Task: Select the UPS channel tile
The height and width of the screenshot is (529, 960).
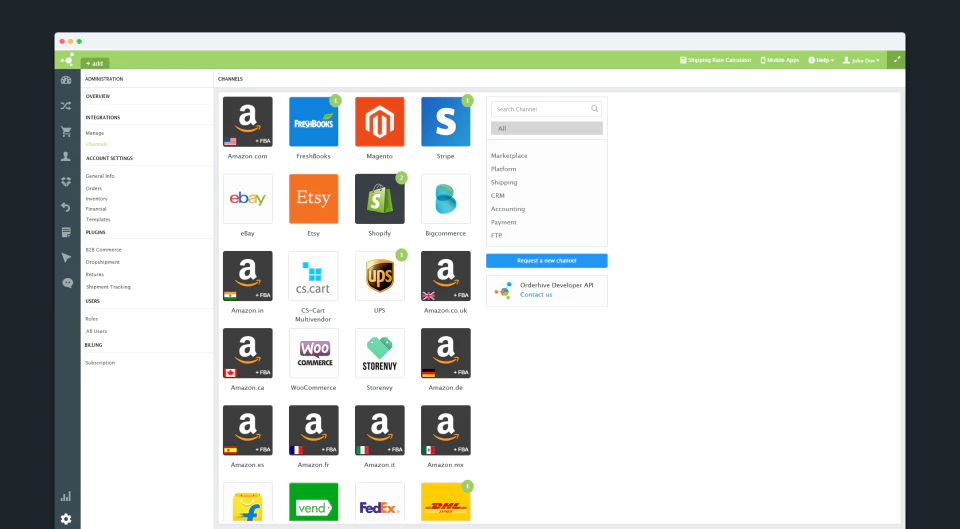Action: [x=380, y=276]
